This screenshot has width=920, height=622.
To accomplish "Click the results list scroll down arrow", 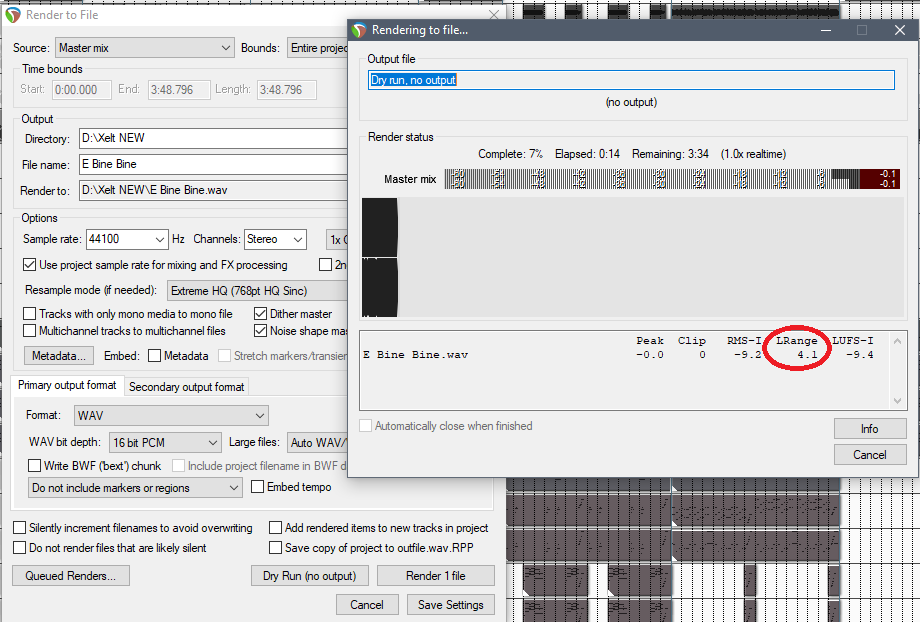I will point(897,401).
